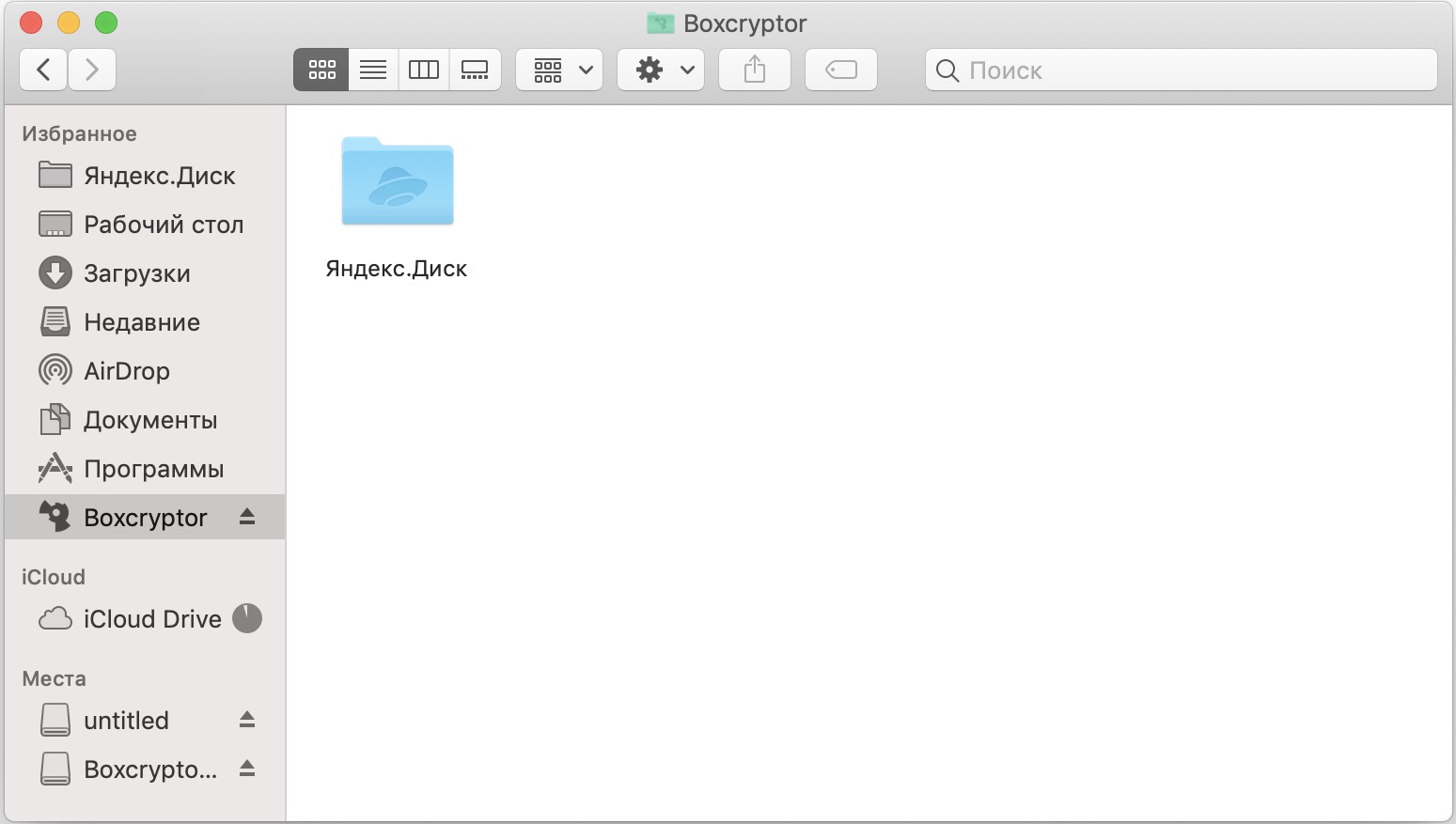This screenshot has width=1456, height=824.
Task: Click the Рабочий стол desktop icon
Action: tap(55, 224)
